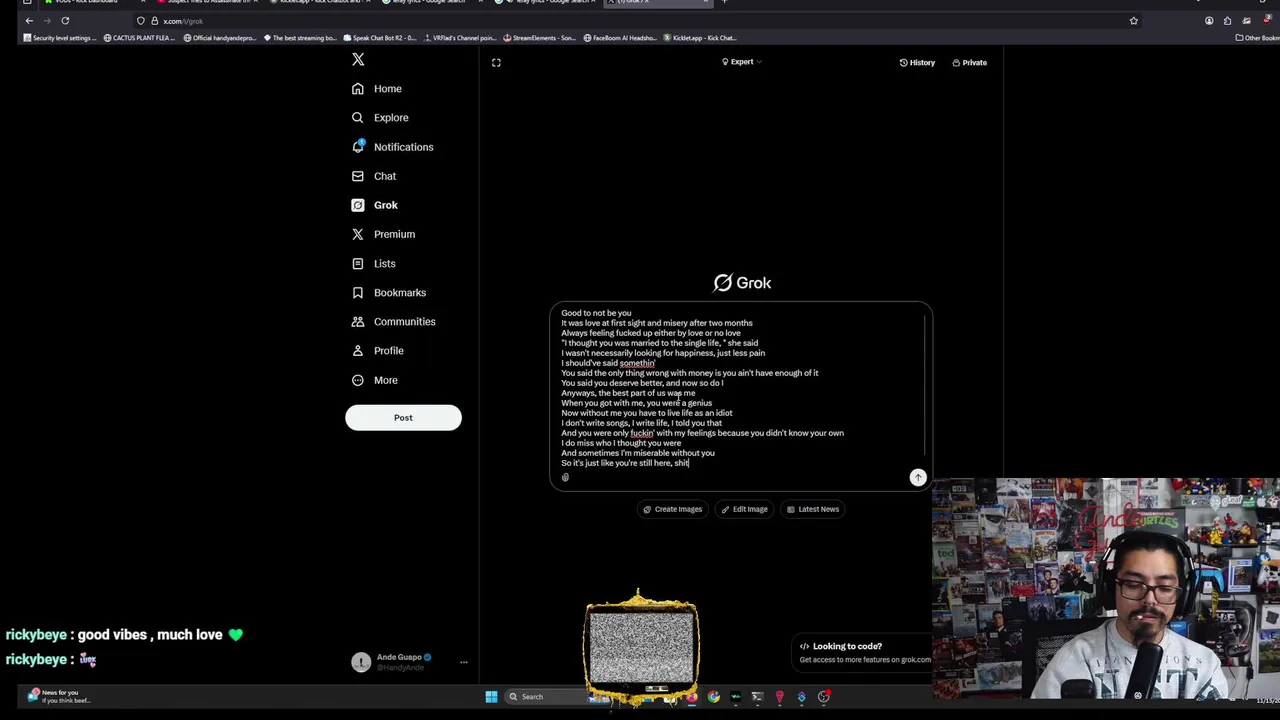Click the Latest News button
Image resolution: width=1280 pixels, height=720 pixels.
[813, 509]
